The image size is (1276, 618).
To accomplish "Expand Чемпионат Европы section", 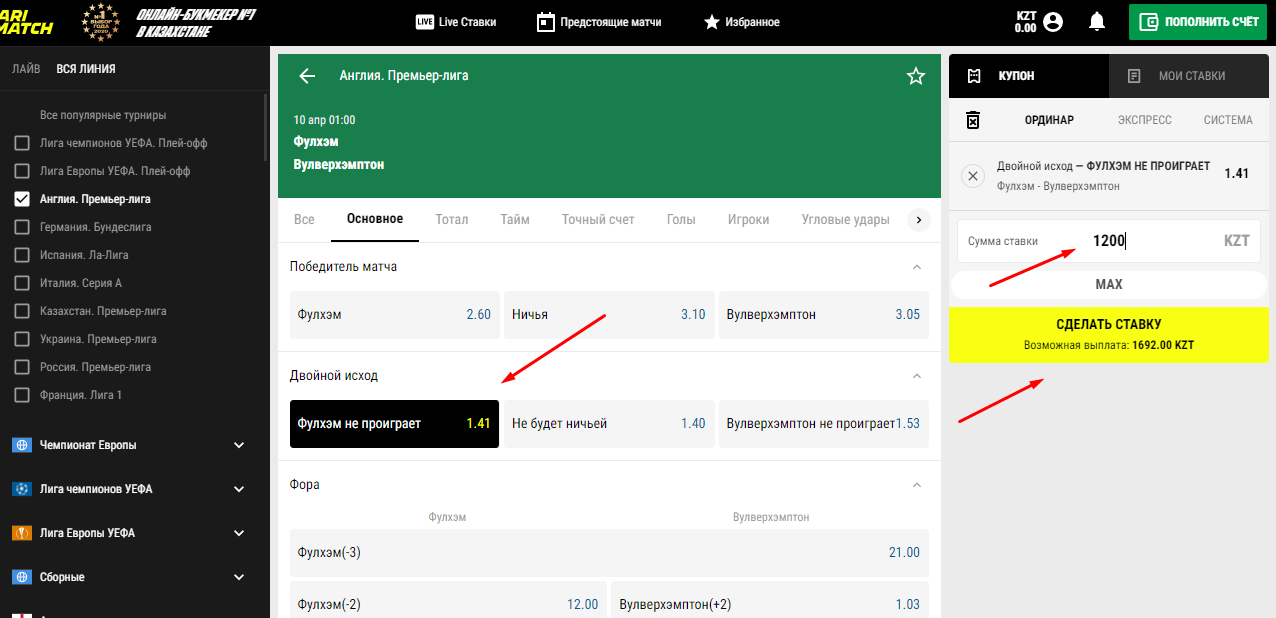I will (238, 445).
